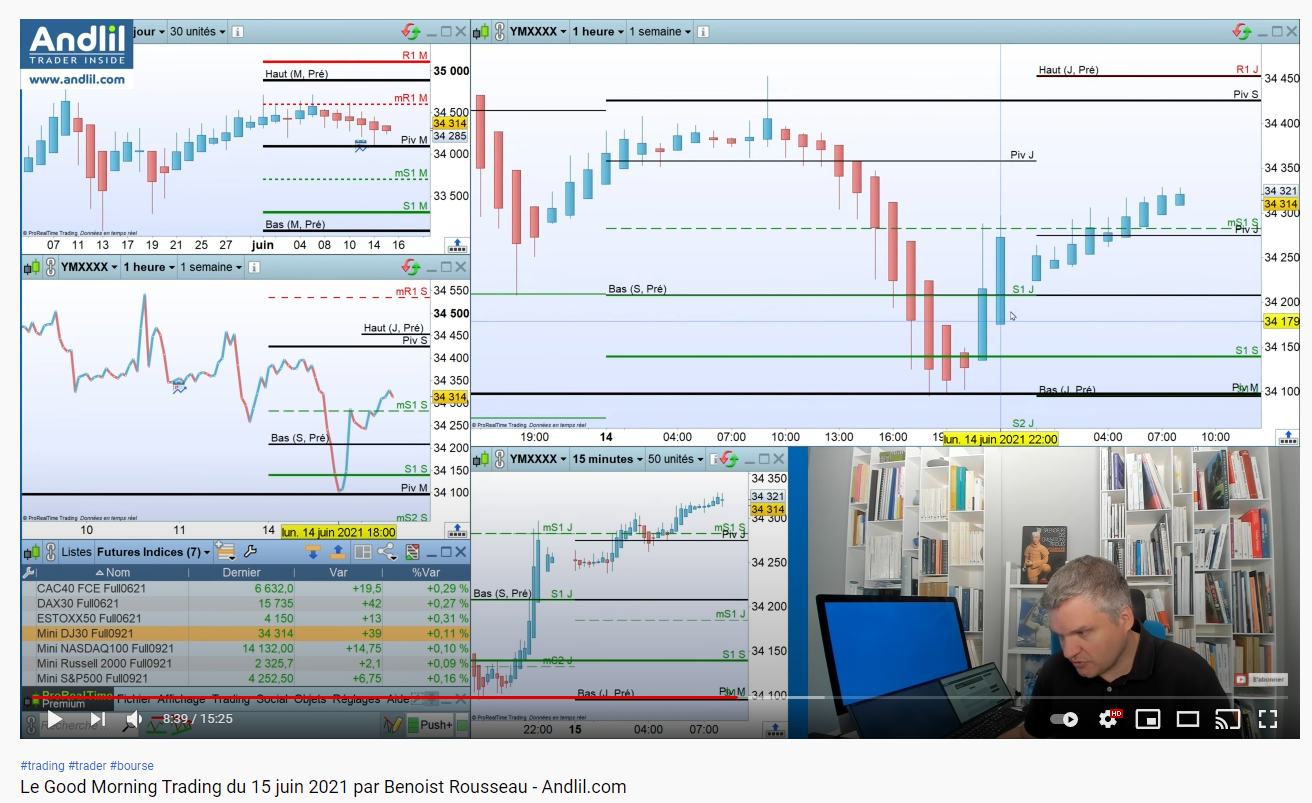Enable YouTube theater mode
Screen dimensions: 1312x803
click(x=1187, y=718)
